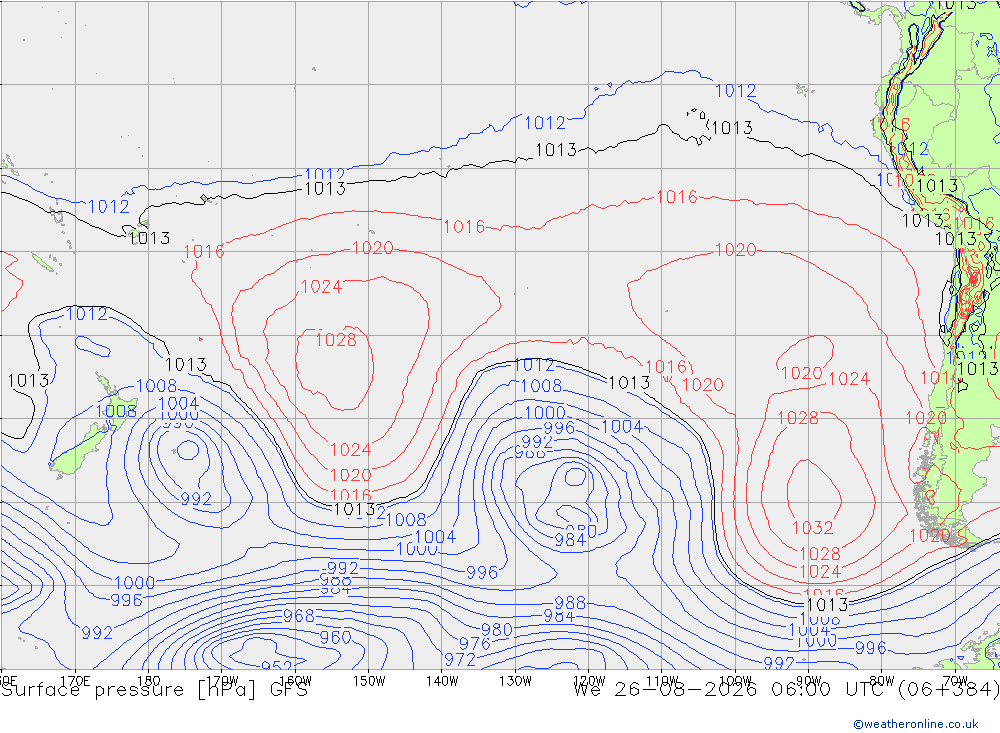Click the 992 label under low east of New Zealand

[x=196, y=499]
